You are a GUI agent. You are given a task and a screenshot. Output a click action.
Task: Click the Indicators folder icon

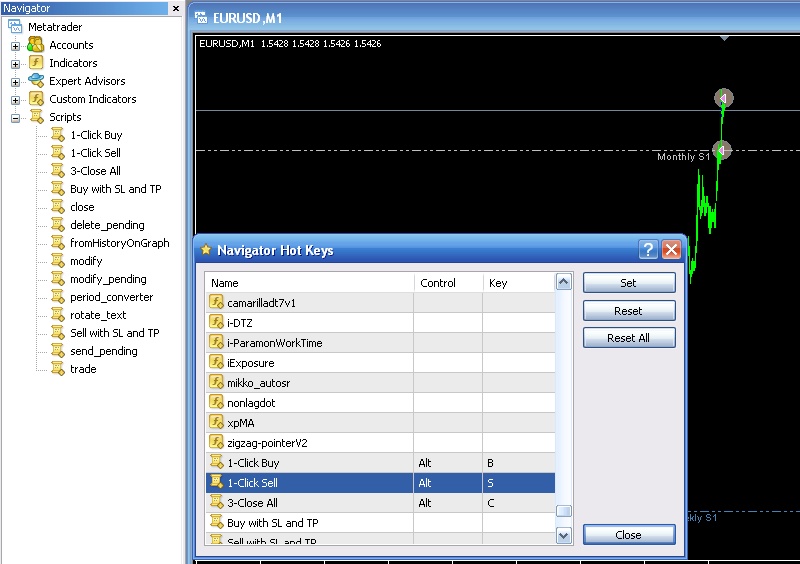[36, 63]
